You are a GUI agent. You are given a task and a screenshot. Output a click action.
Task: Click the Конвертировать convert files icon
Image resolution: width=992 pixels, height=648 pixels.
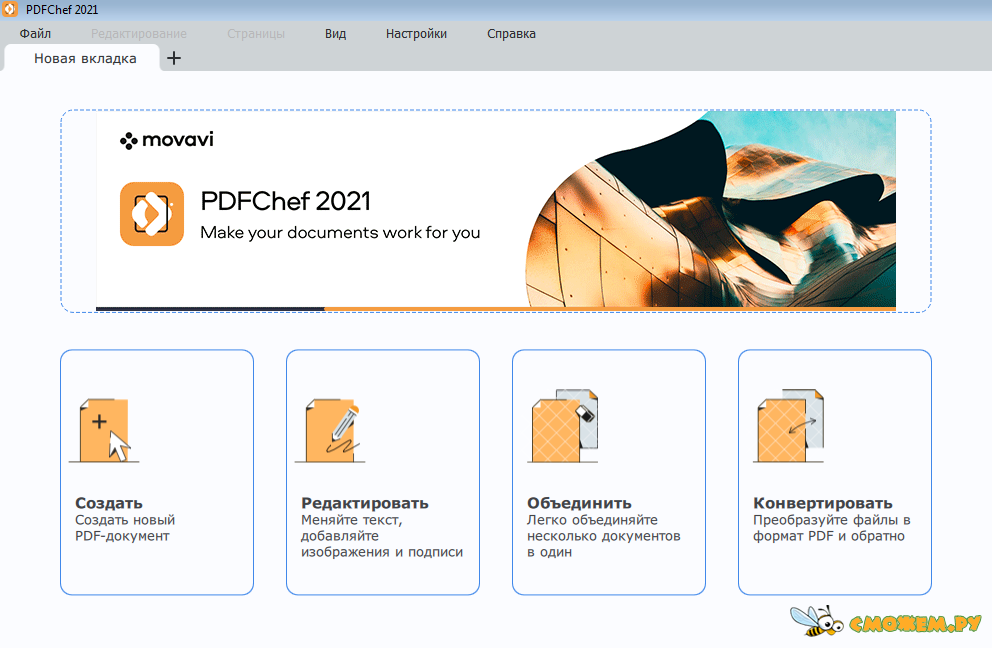pos(789,426)
